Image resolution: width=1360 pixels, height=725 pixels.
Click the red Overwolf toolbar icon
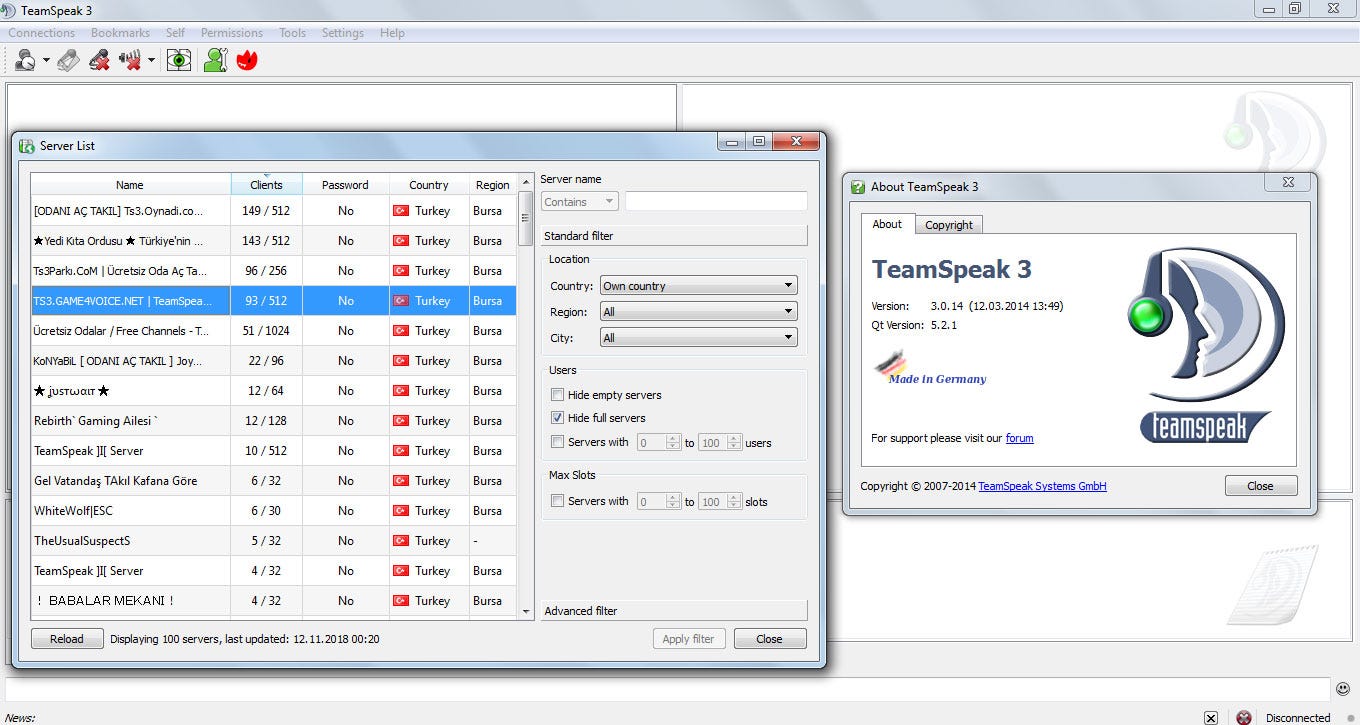coord(247,60)
